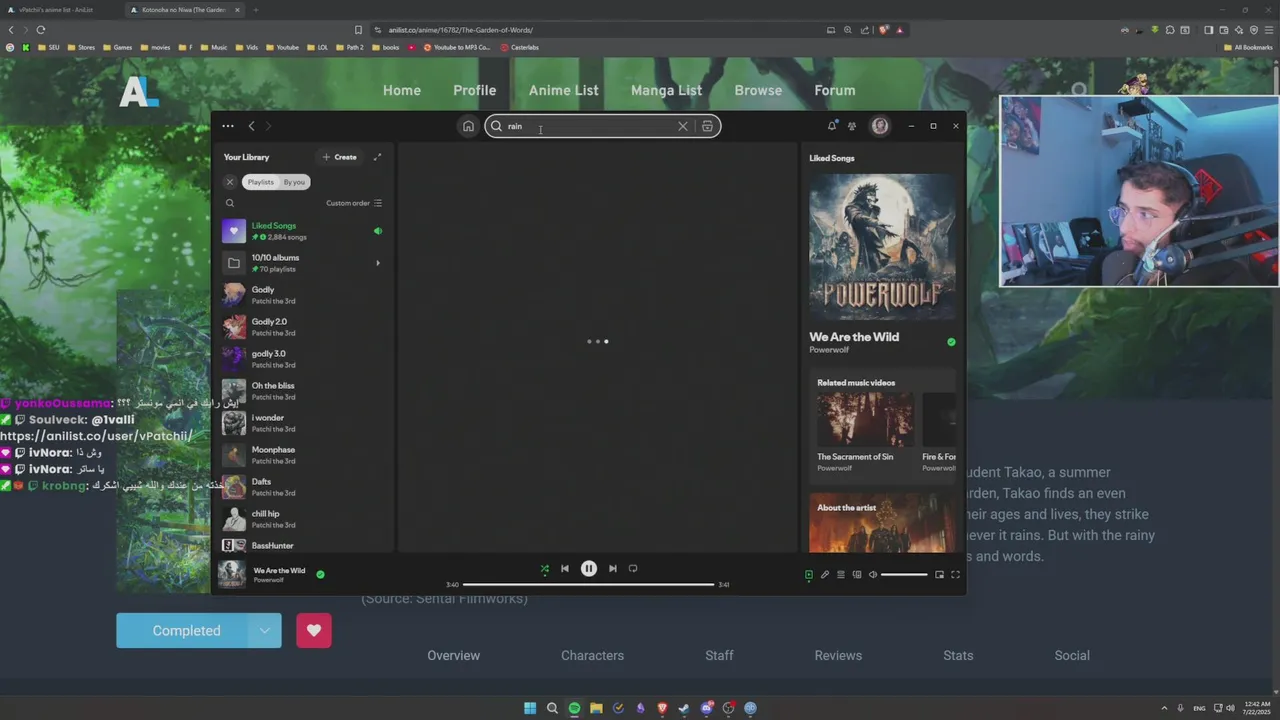
Task: Expand the 10/10 albums folder
Action: (x=378, y=263)
